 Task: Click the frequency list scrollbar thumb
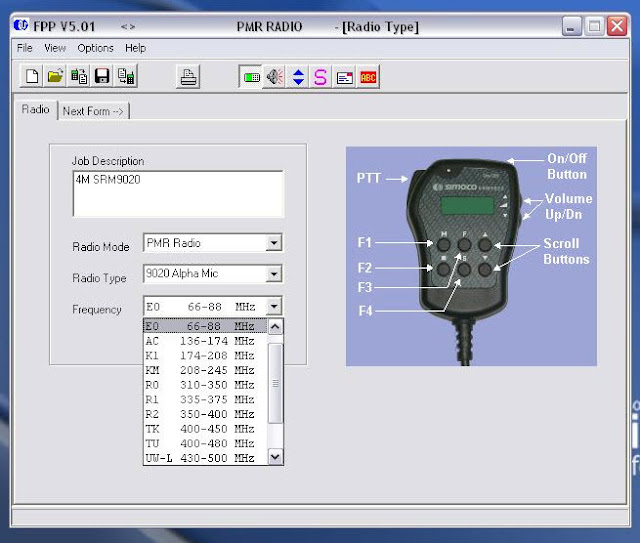275,383
